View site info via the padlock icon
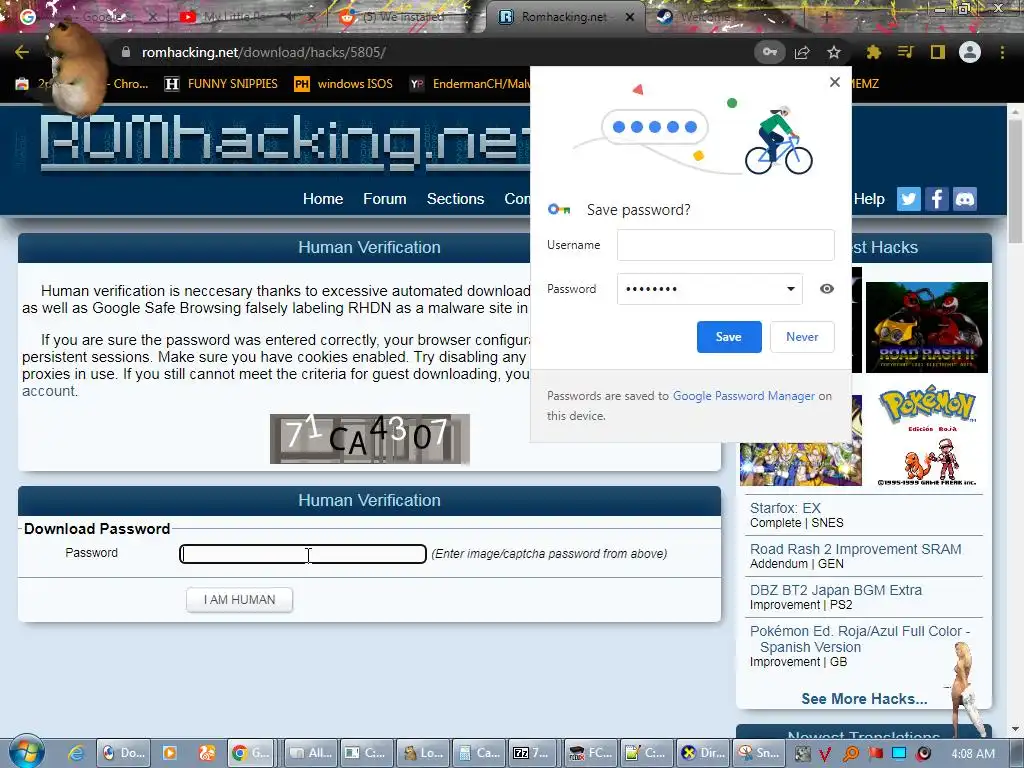 [x=126, y=52]
